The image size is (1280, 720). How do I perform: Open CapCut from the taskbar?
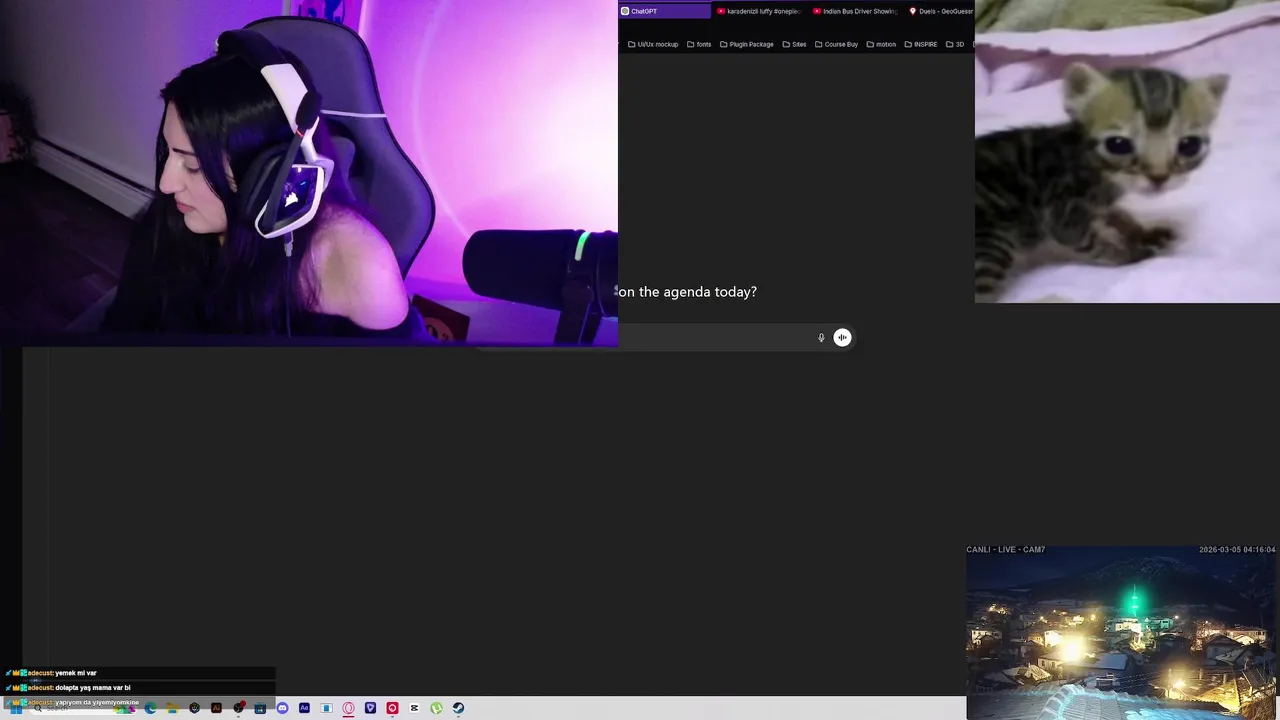414,708
